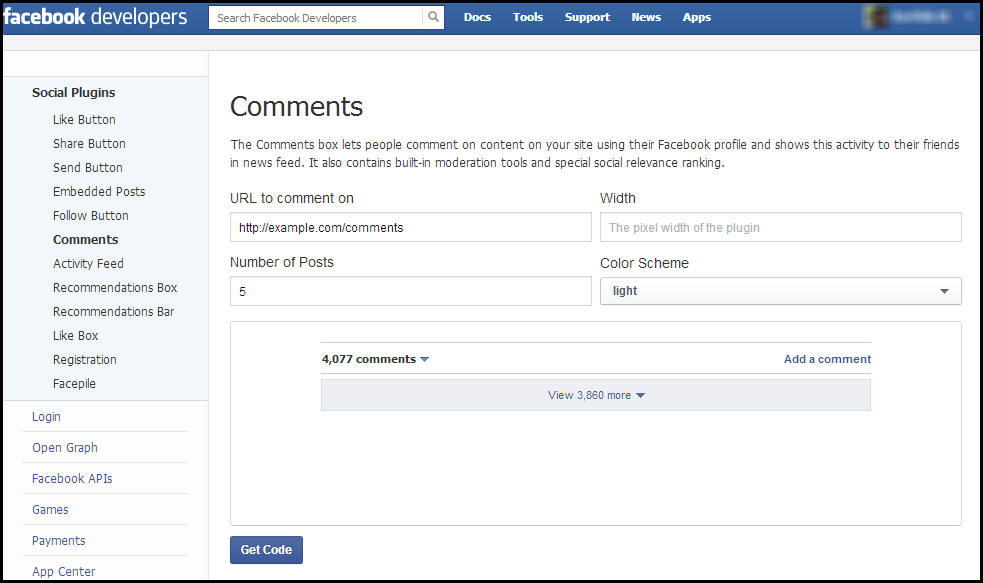Open the Tools menu
This screenshot has width=983, height=583.
[527, 17]
